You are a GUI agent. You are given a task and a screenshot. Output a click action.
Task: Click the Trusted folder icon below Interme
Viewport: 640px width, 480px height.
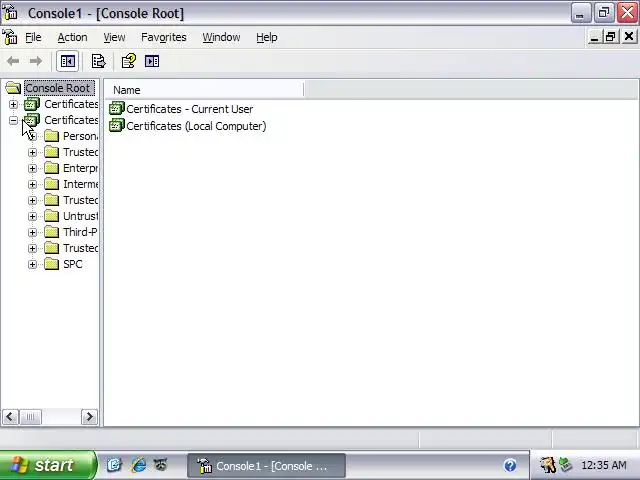click(x=51, y=200)
